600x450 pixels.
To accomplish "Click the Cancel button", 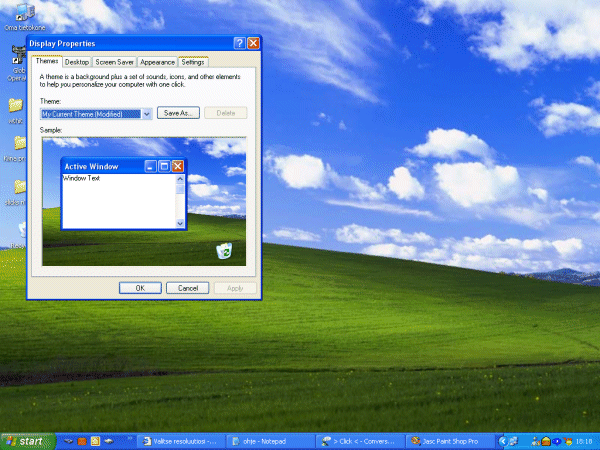I will pos(188,288).
